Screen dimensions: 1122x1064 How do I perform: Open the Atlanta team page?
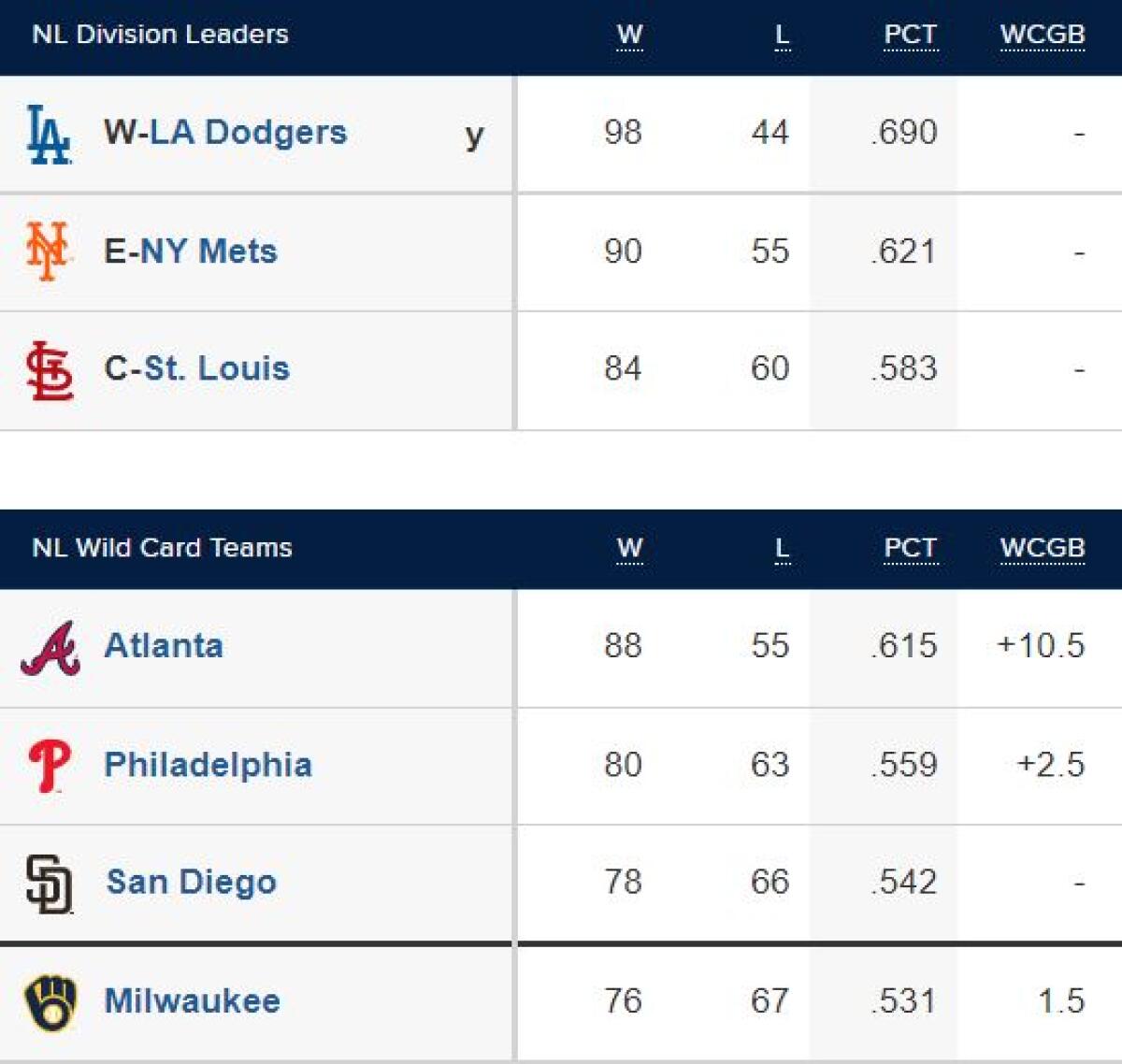164,645
